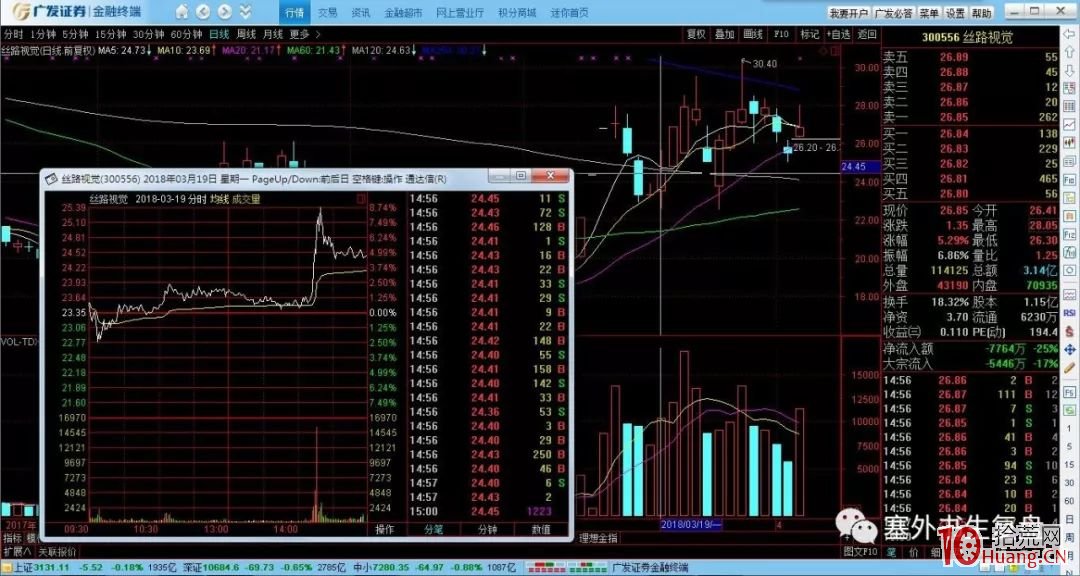The width and height of the screenshot is (1080, 576).
Task: Switch popup to 分笔 tab
Action: pos(434,529)
